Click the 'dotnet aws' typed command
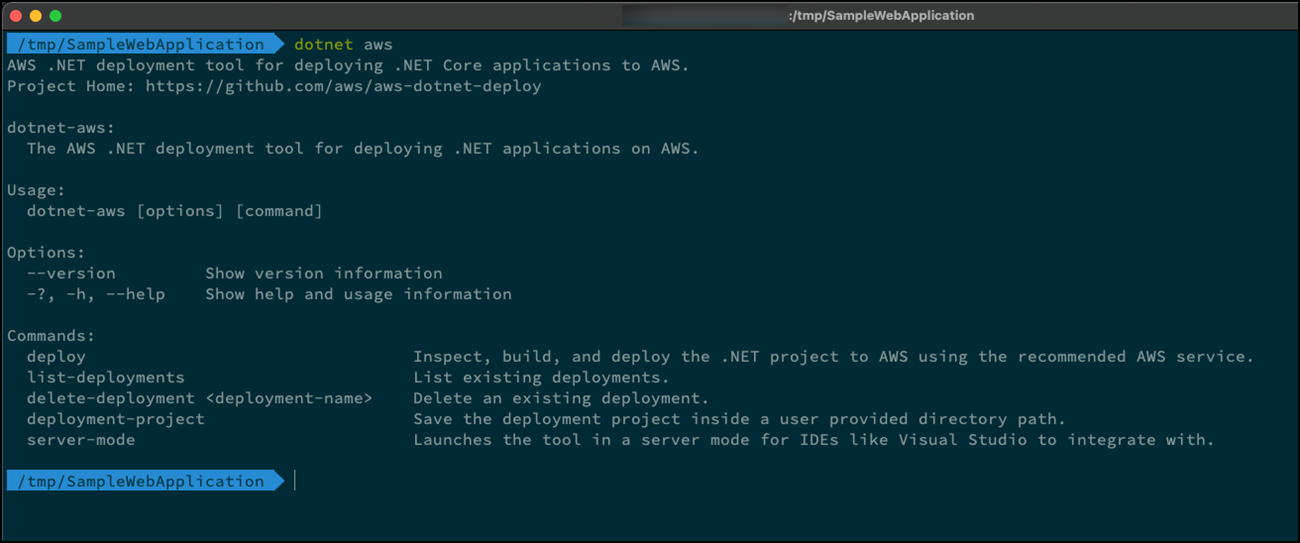 click(x=343, y=44)
